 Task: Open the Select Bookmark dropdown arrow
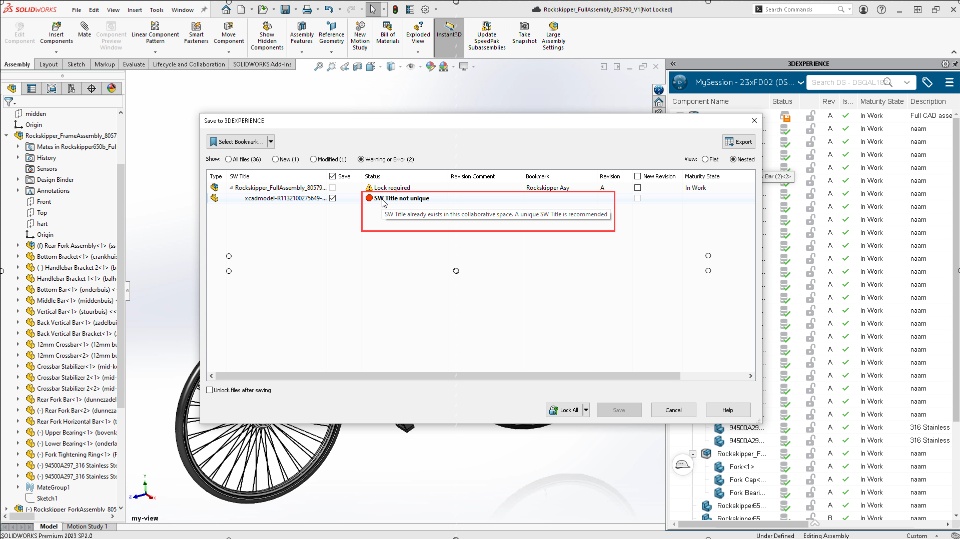(271, 141)
